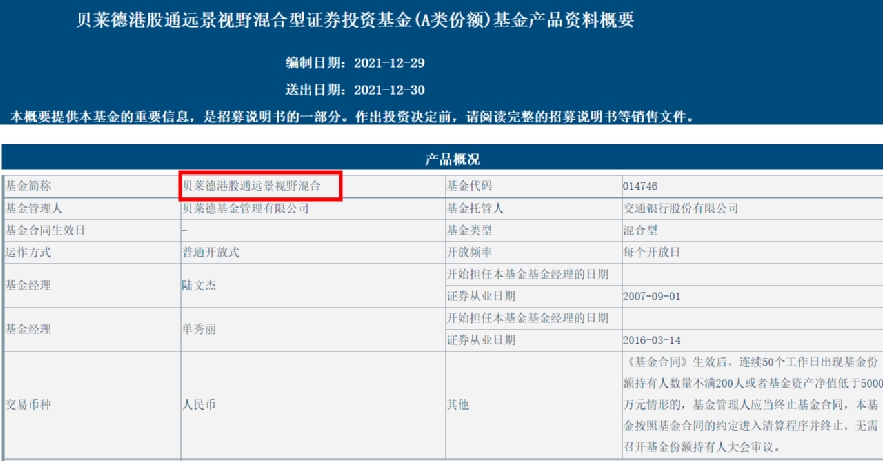Click the 交易币种 label cell
This screenshot has width=883, height=461.
[92, 405]
